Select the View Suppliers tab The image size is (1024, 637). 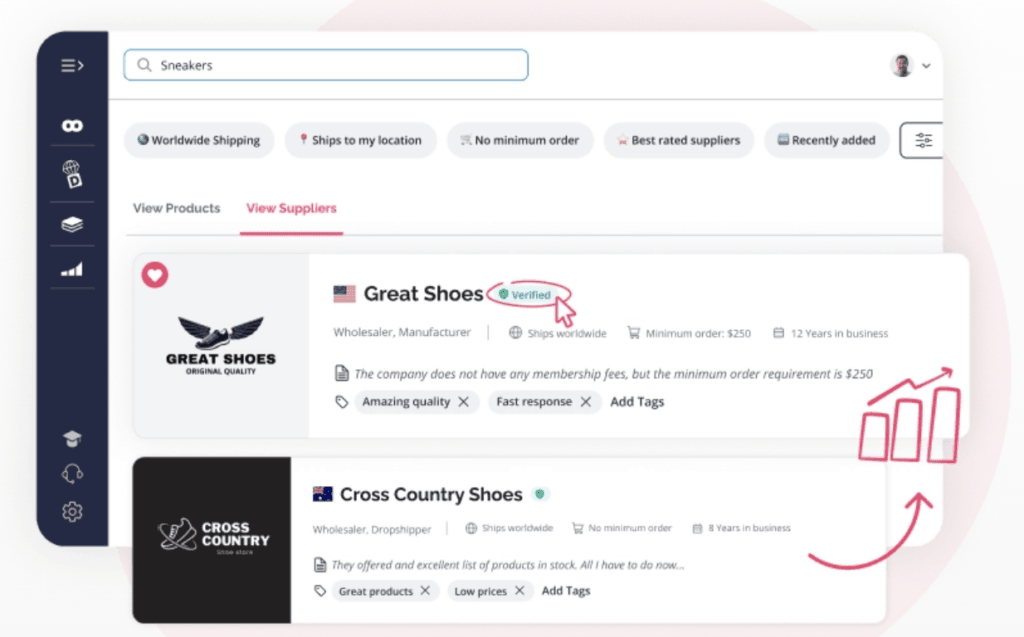pyautogui.click(x=290, y=208)
